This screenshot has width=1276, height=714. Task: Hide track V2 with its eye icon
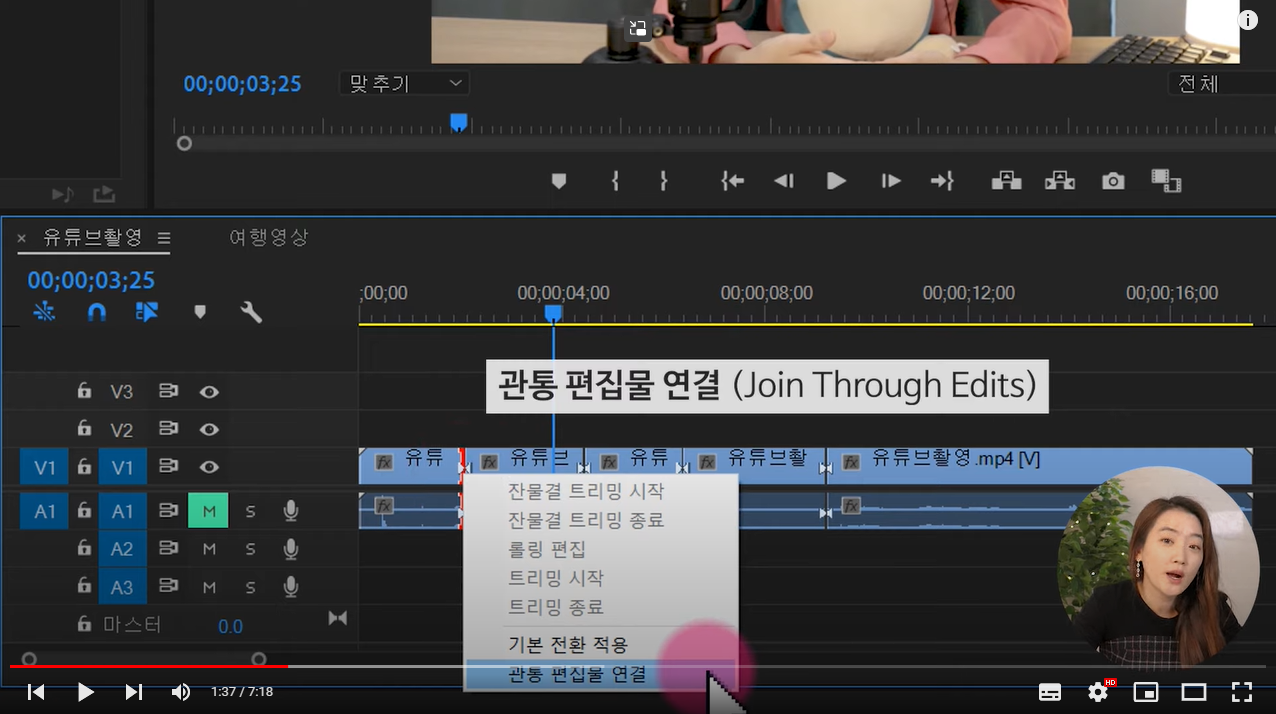coord(209,429)
